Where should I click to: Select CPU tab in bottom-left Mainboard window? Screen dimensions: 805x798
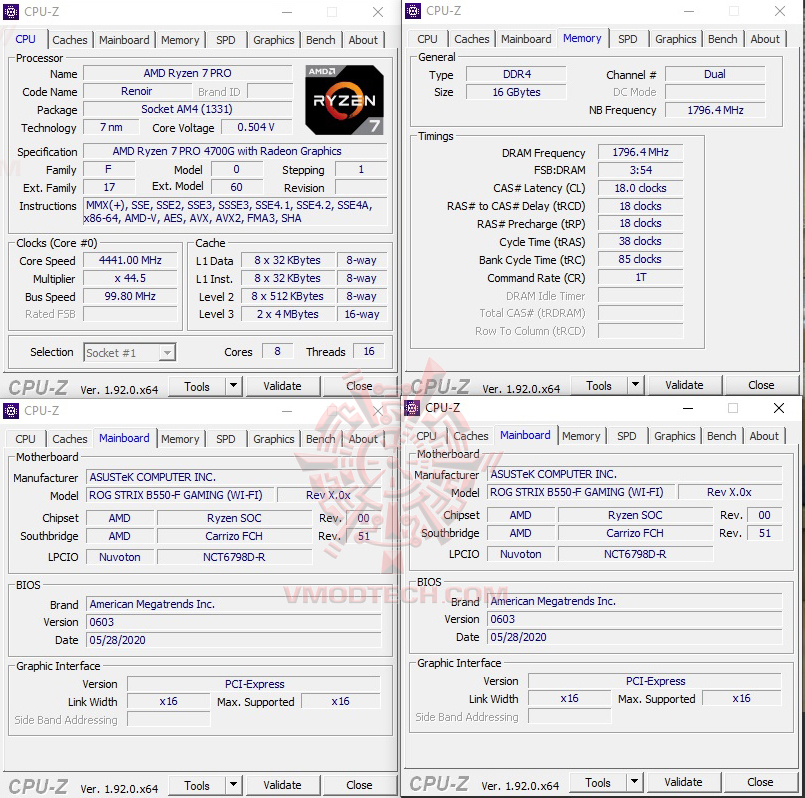coord(25,439)
